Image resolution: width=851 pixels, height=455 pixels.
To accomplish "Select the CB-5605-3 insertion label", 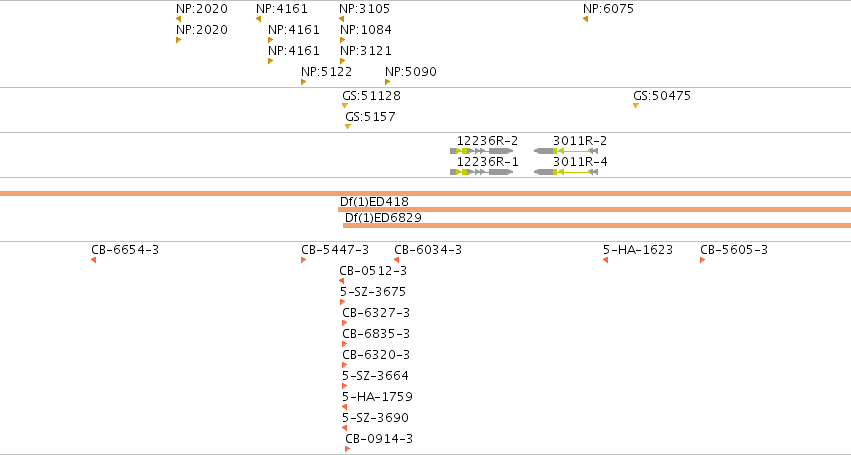I will (734, 250).
